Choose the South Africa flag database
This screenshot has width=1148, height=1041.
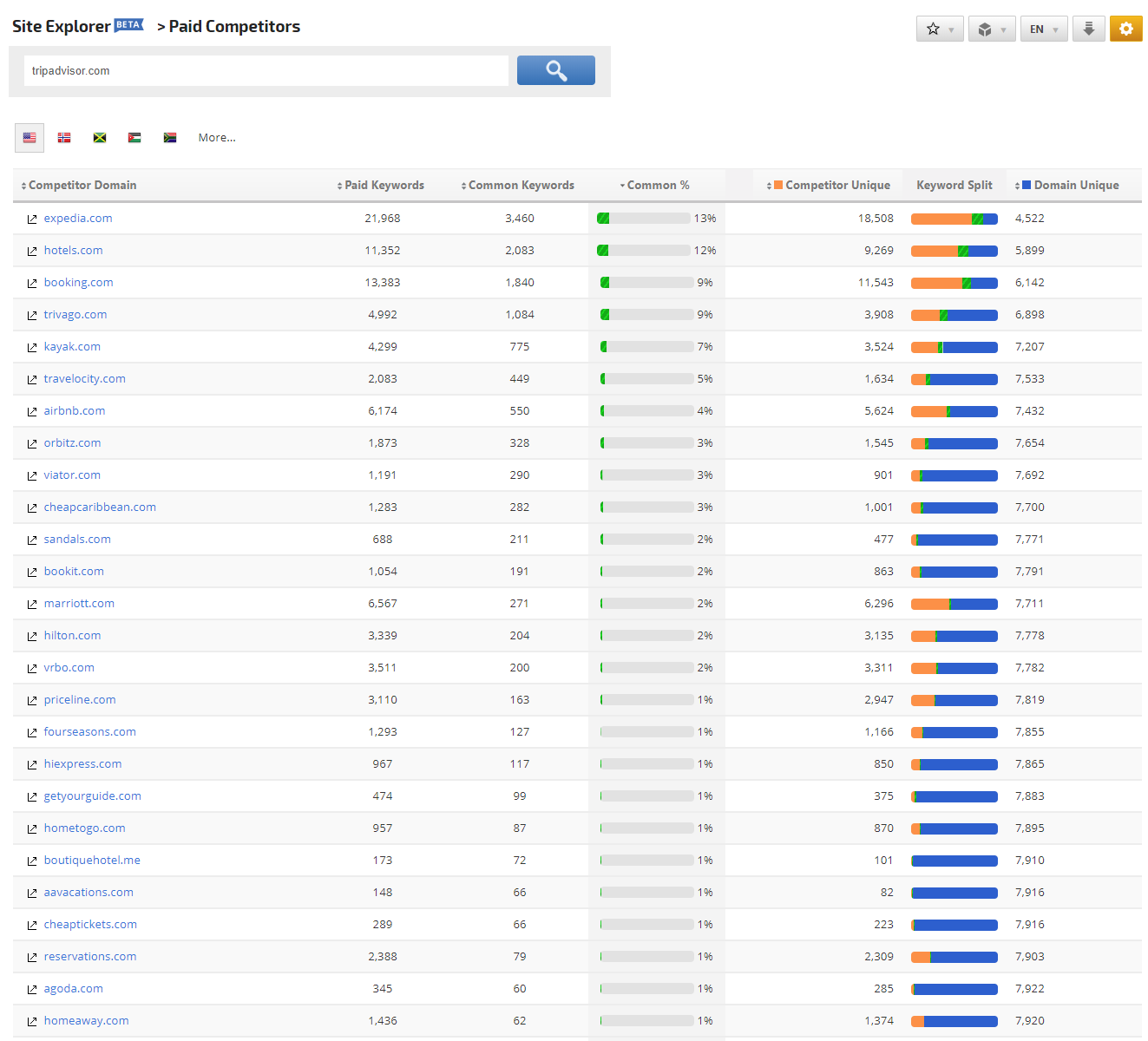pyautogui.click(x=170, y=138)
